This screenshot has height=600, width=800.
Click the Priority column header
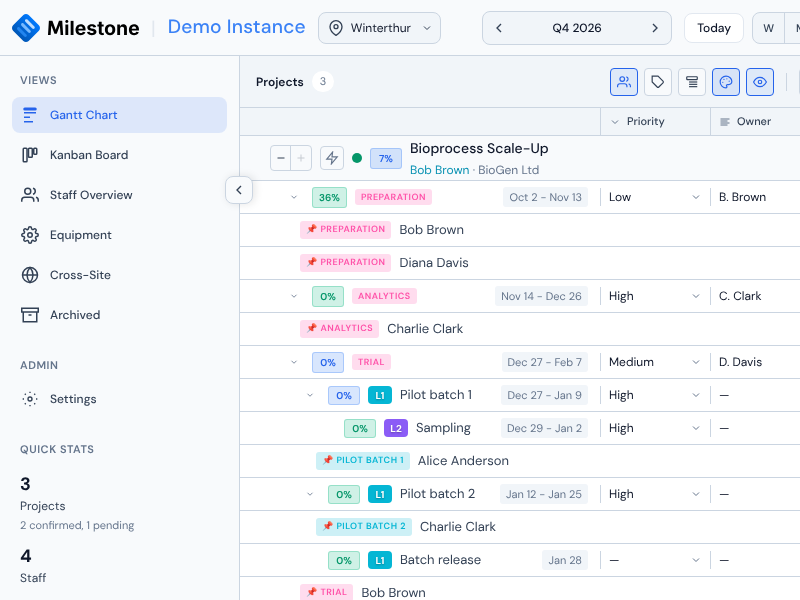(x=655, y=121)
